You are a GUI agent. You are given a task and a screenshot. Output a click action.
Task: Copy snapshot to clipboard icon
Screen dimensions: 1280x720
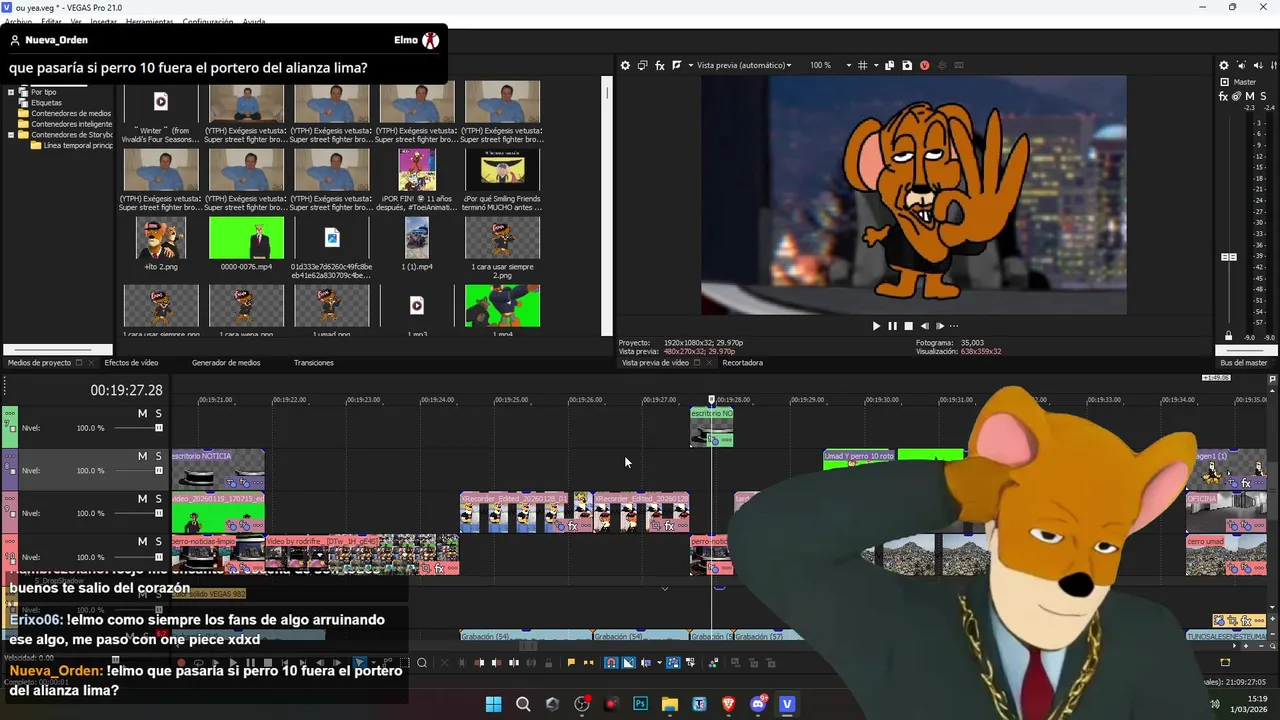coord(889,65)
